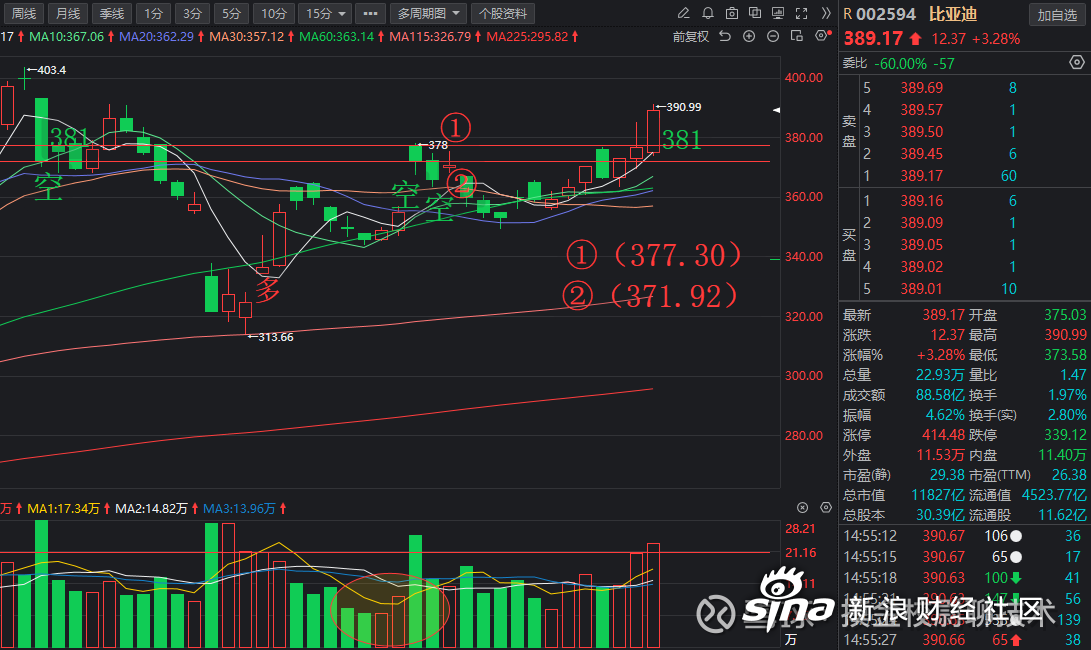Select the MA30:357.12 indicator label

247,36
